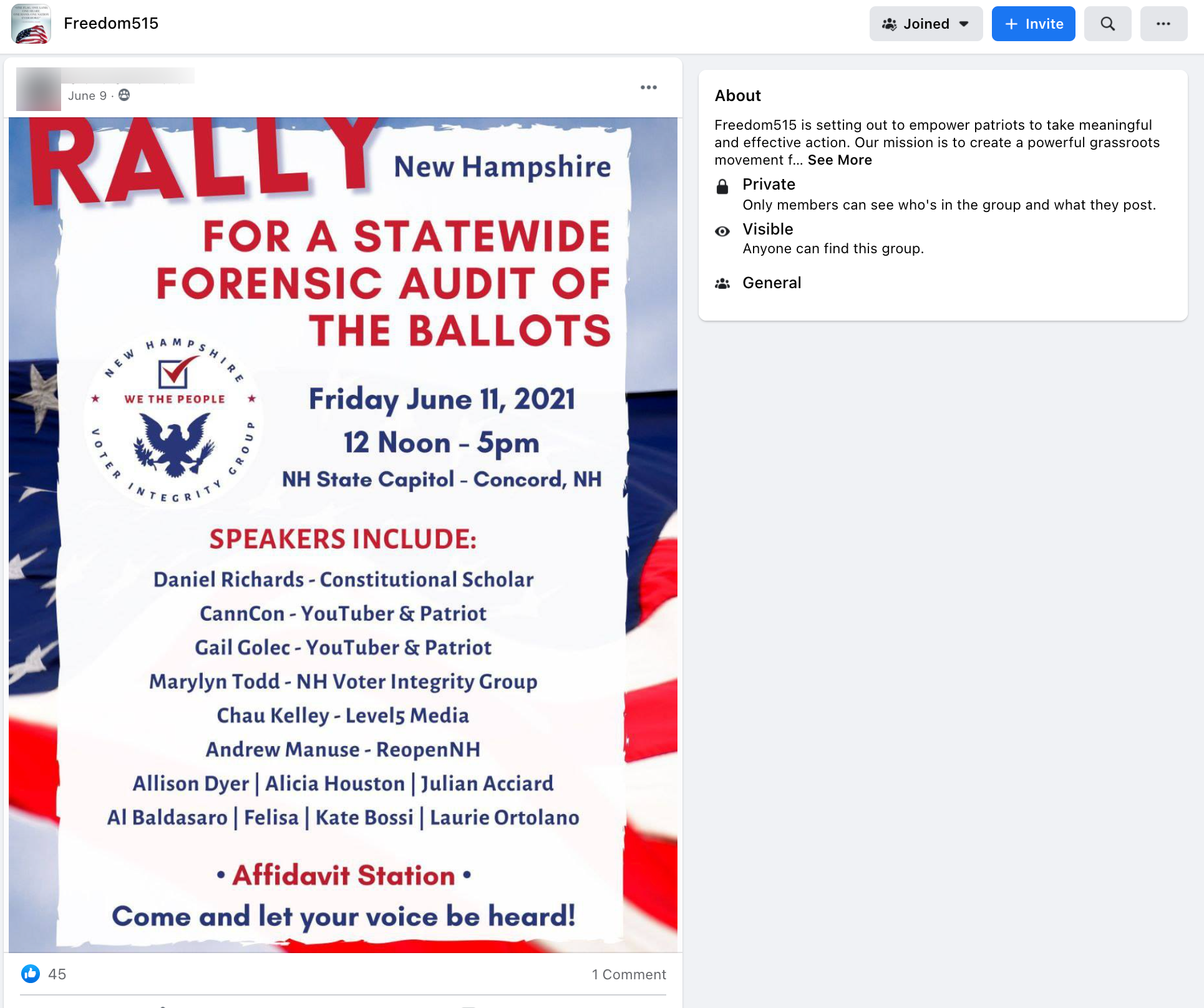Open the post options ellipsis menu

coord(649,87)
